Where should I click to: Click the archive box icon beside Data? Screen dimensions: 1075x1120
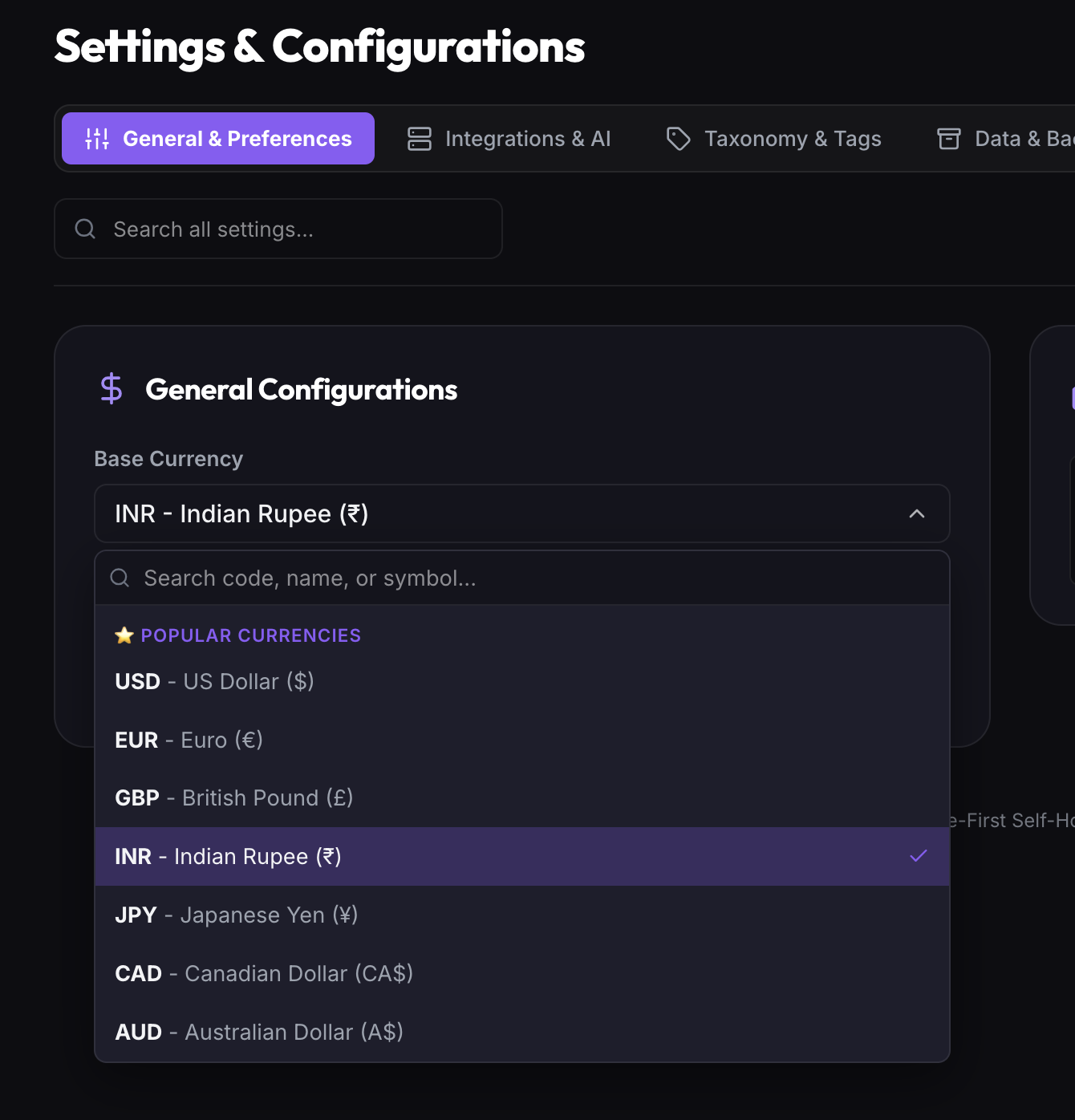(949, 139)
